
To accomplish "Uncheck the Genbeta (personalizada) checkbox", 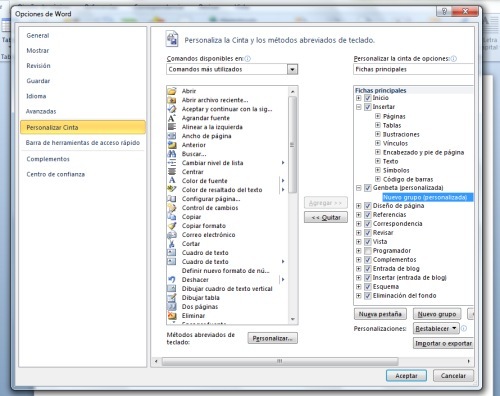I will click(368, 188).
